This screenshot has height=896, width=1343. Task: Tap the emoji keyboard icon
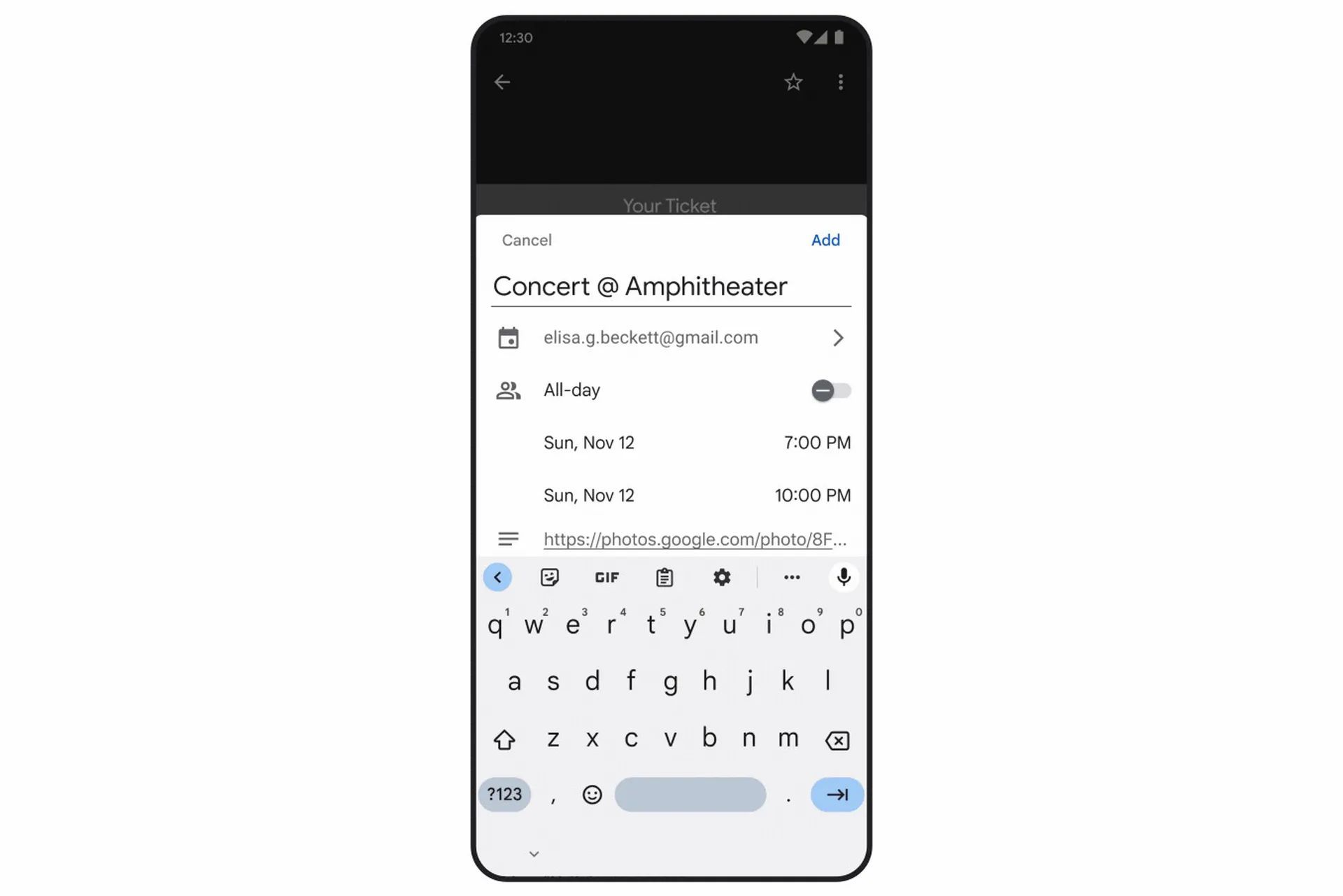592,794
